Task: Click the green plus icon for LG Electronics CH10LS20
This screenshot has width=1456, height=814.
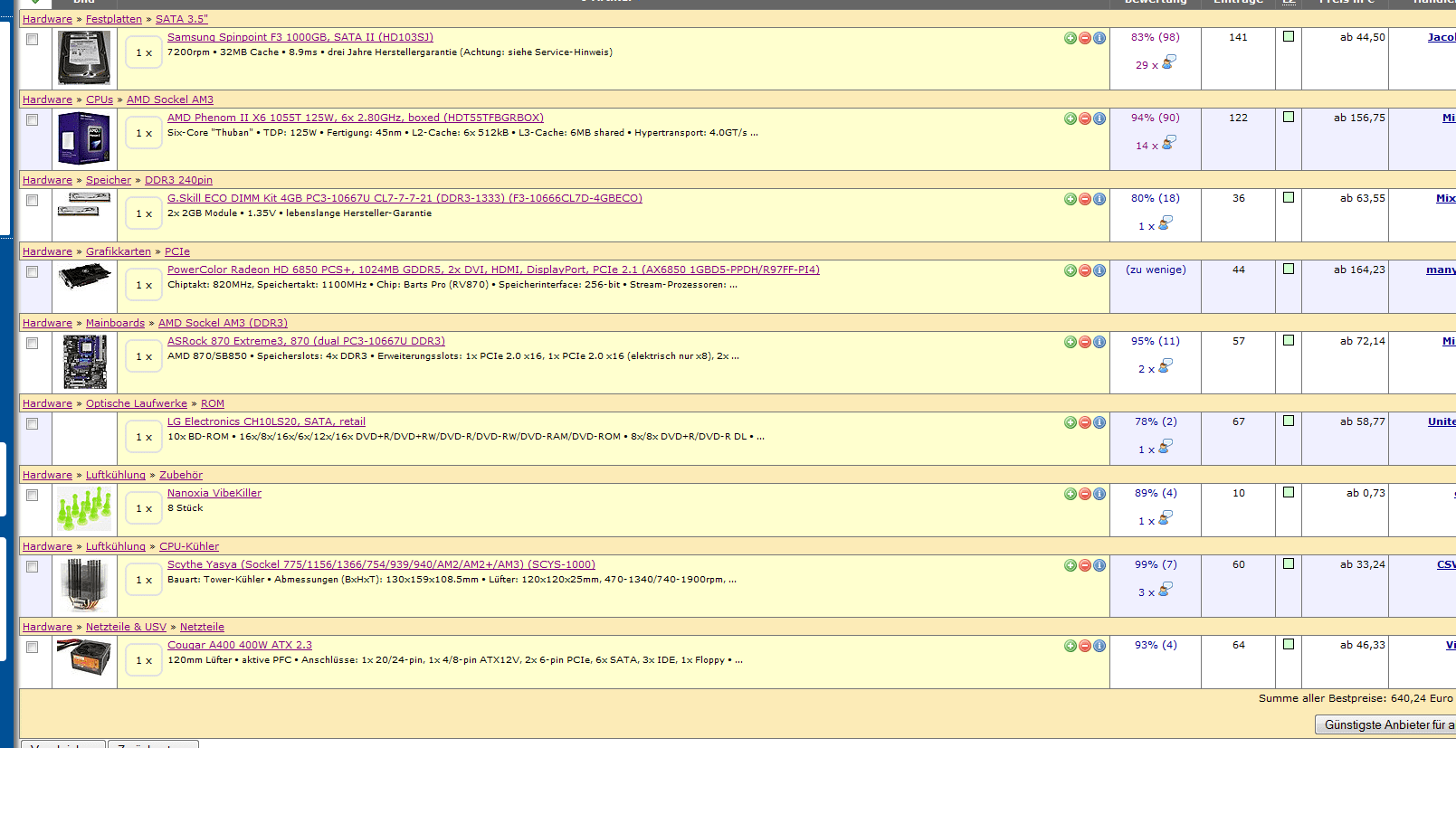Action: pyautogui.click(x=1071, y=422)
